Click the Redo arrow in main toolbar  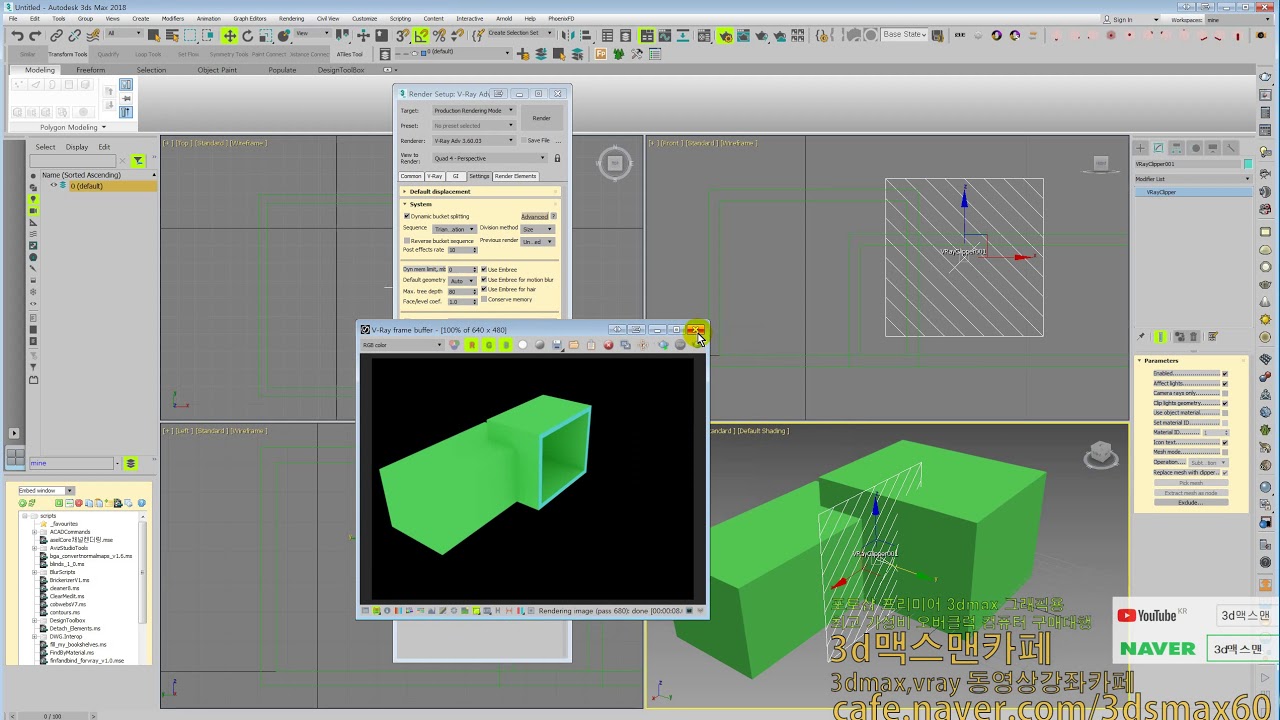tap(35, 35)
